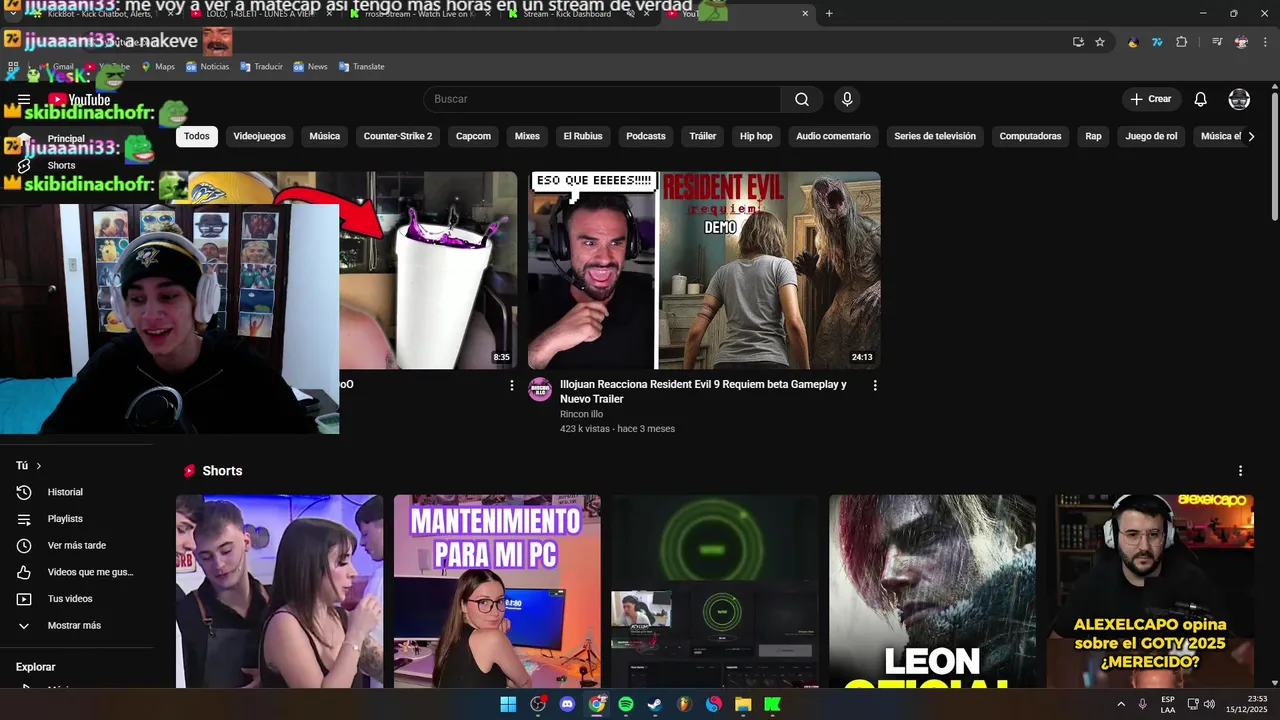Bookmark this page with the star icon
The height and width of the screenshot is (720, 1280).
[1100, 42]
